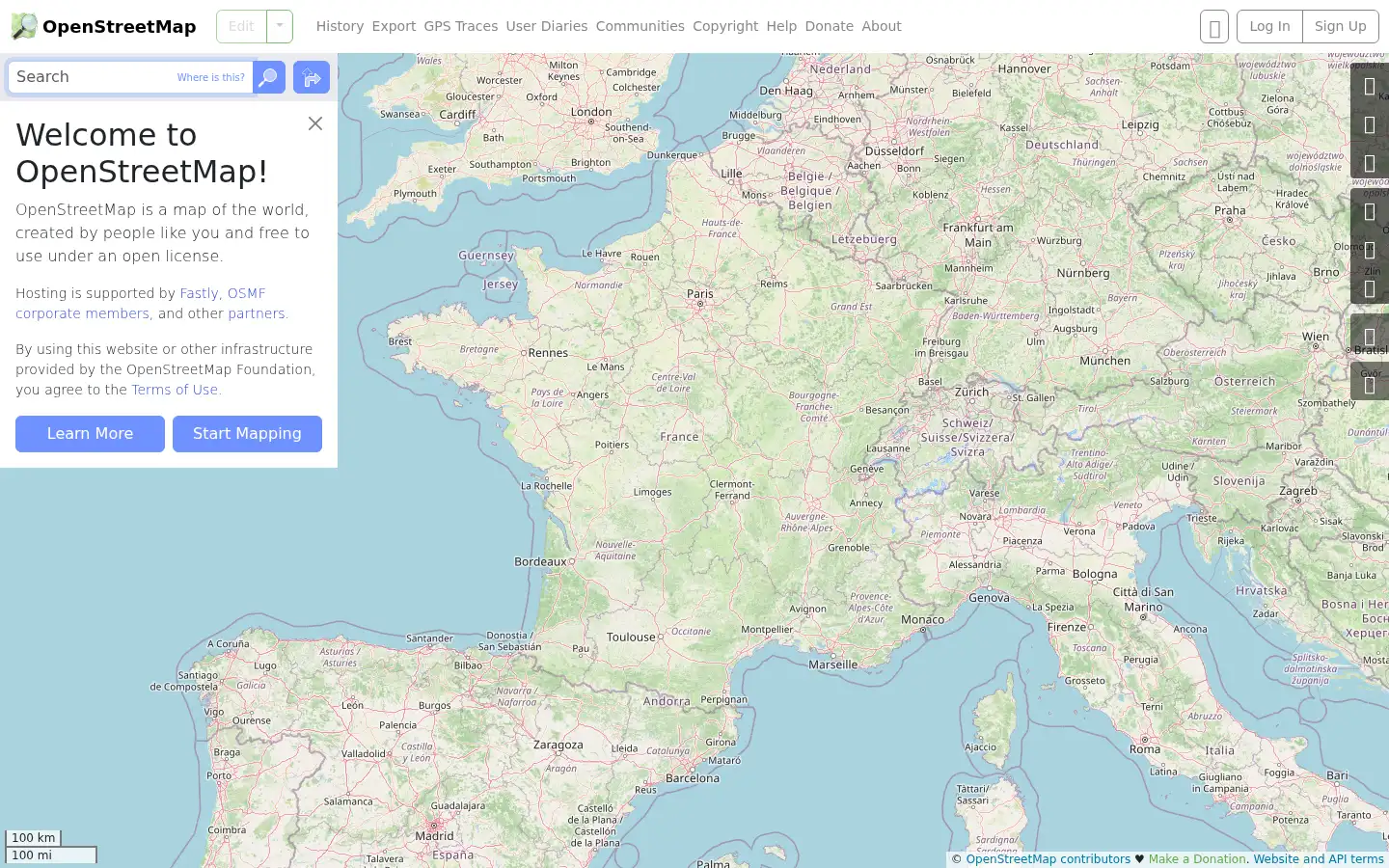This screenshot has height=868, width=1389.
Task: Click the OpenStreetMap title text
Action: pyautogui.click(x=119, y=27)
